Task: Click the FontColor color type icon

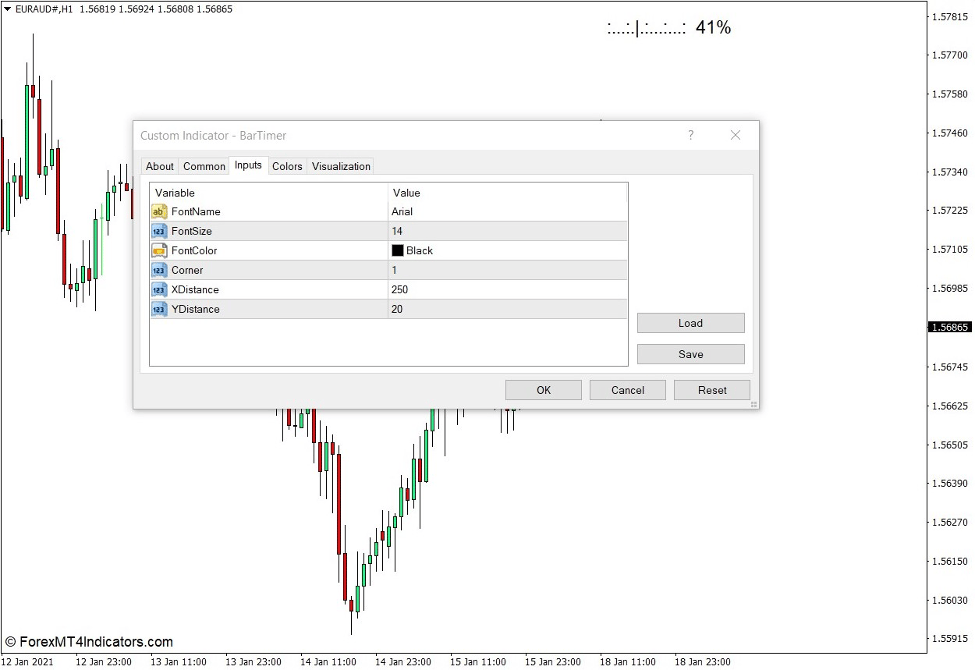Action: 159,250
